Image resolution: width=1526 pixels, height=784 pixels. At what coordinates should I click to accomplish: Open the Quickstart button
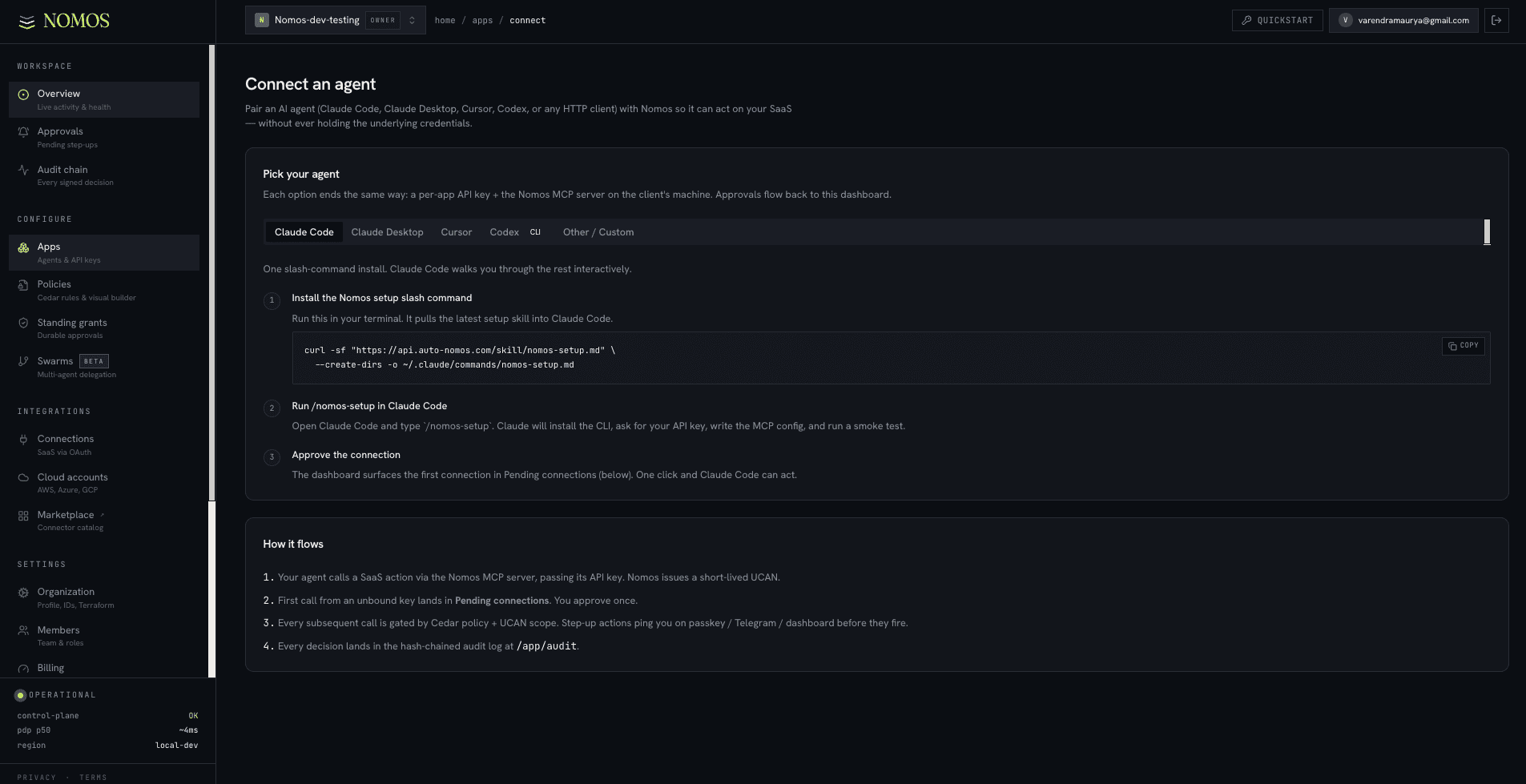pyautogui.click(x=1277, y=20)
